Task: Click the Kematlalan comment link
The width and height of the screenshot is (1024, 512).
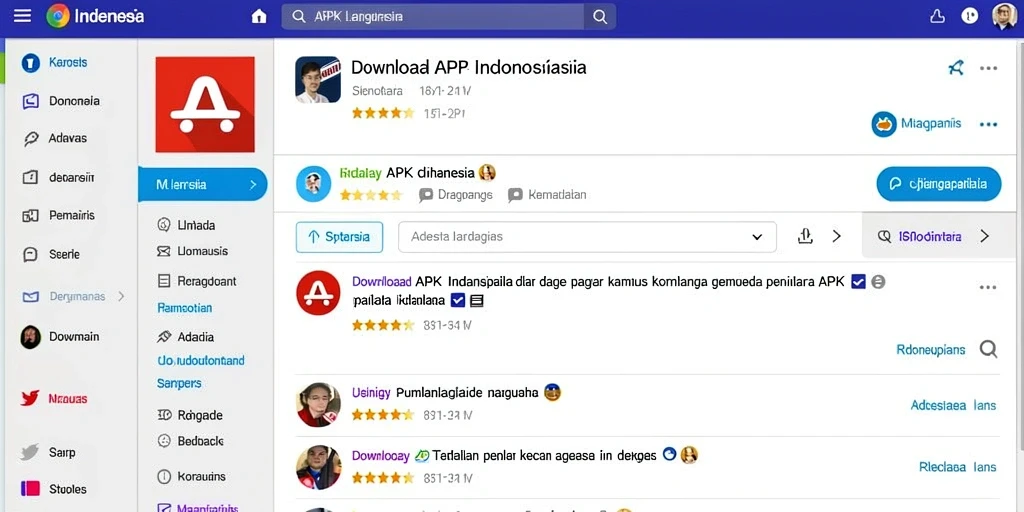Action: [x=547, y=195]
